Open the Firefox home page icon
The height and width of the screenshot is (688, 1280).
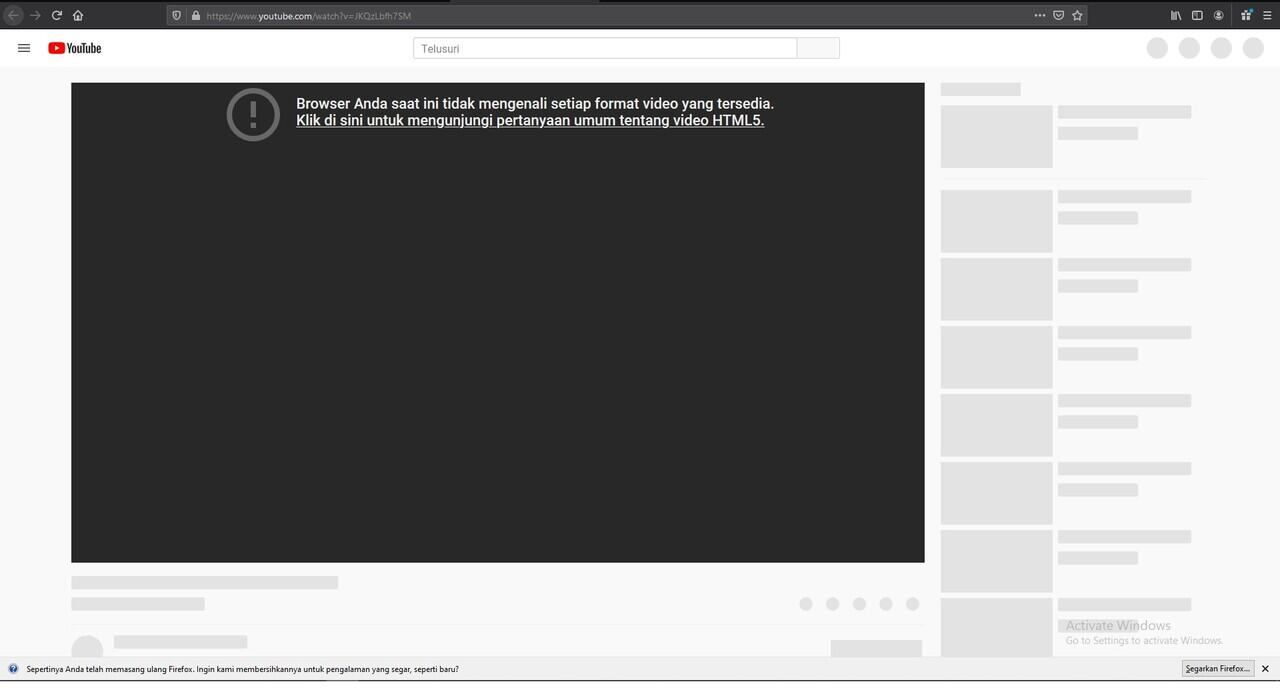click(78, 15)
